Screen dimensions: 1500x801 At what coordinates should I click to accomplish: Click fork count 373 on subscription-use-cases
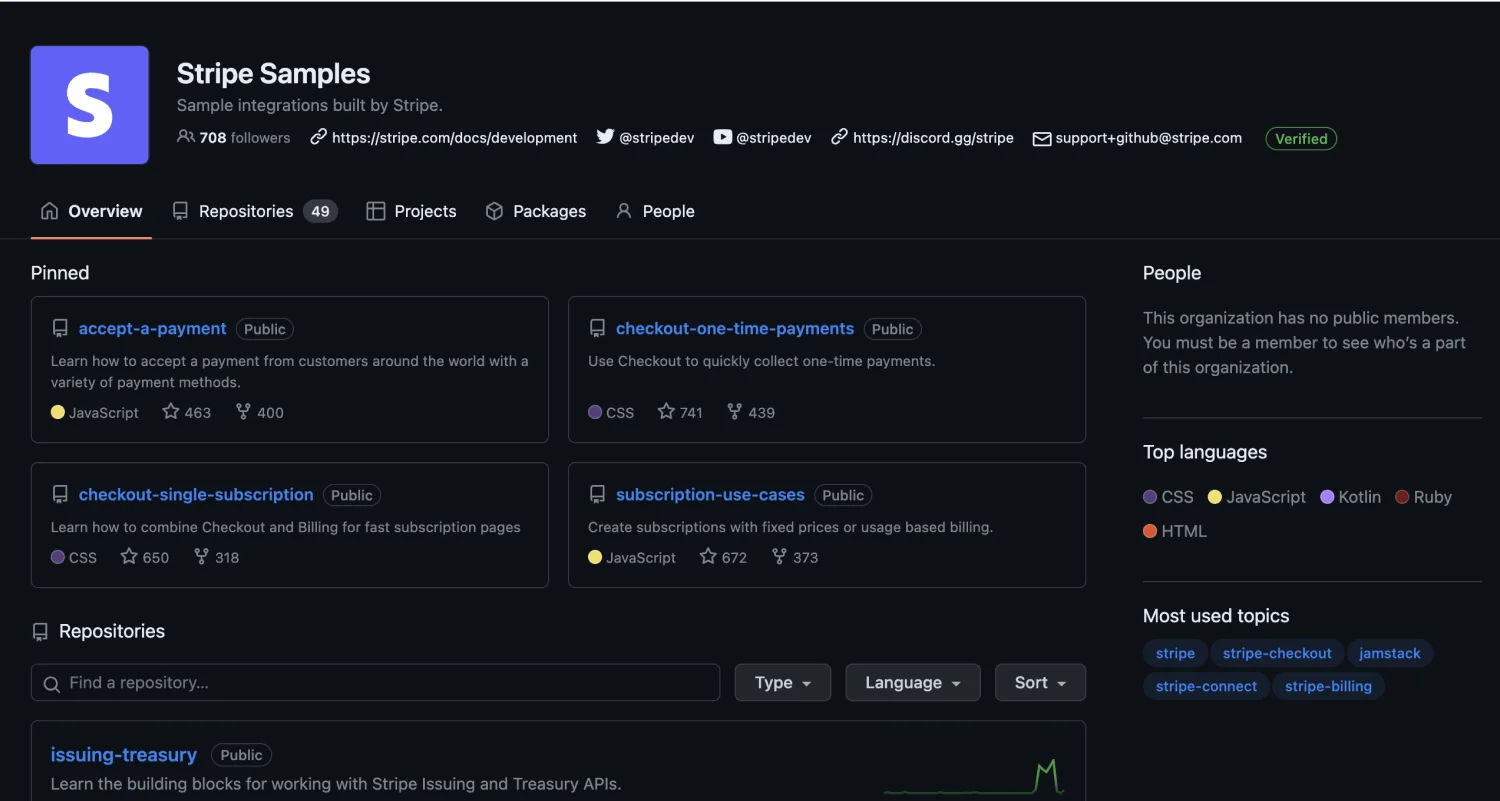tap(796, 557)
